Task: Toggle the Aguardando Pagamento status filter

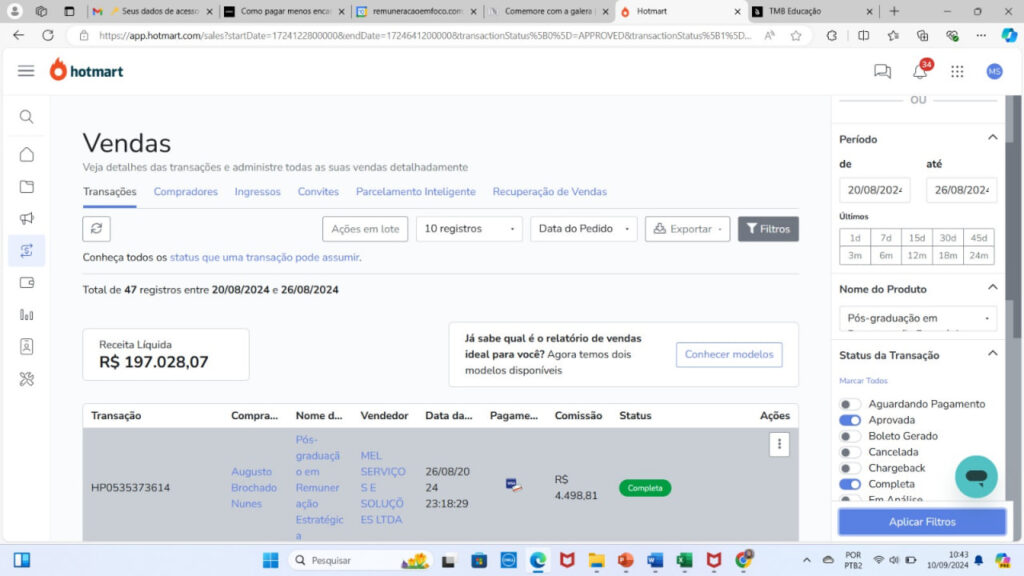Action: (850, 404)
